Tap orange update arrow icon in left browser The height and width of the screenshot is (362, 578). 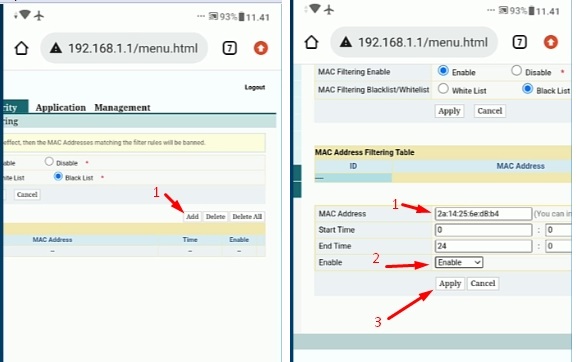click(x=261, y=48)
